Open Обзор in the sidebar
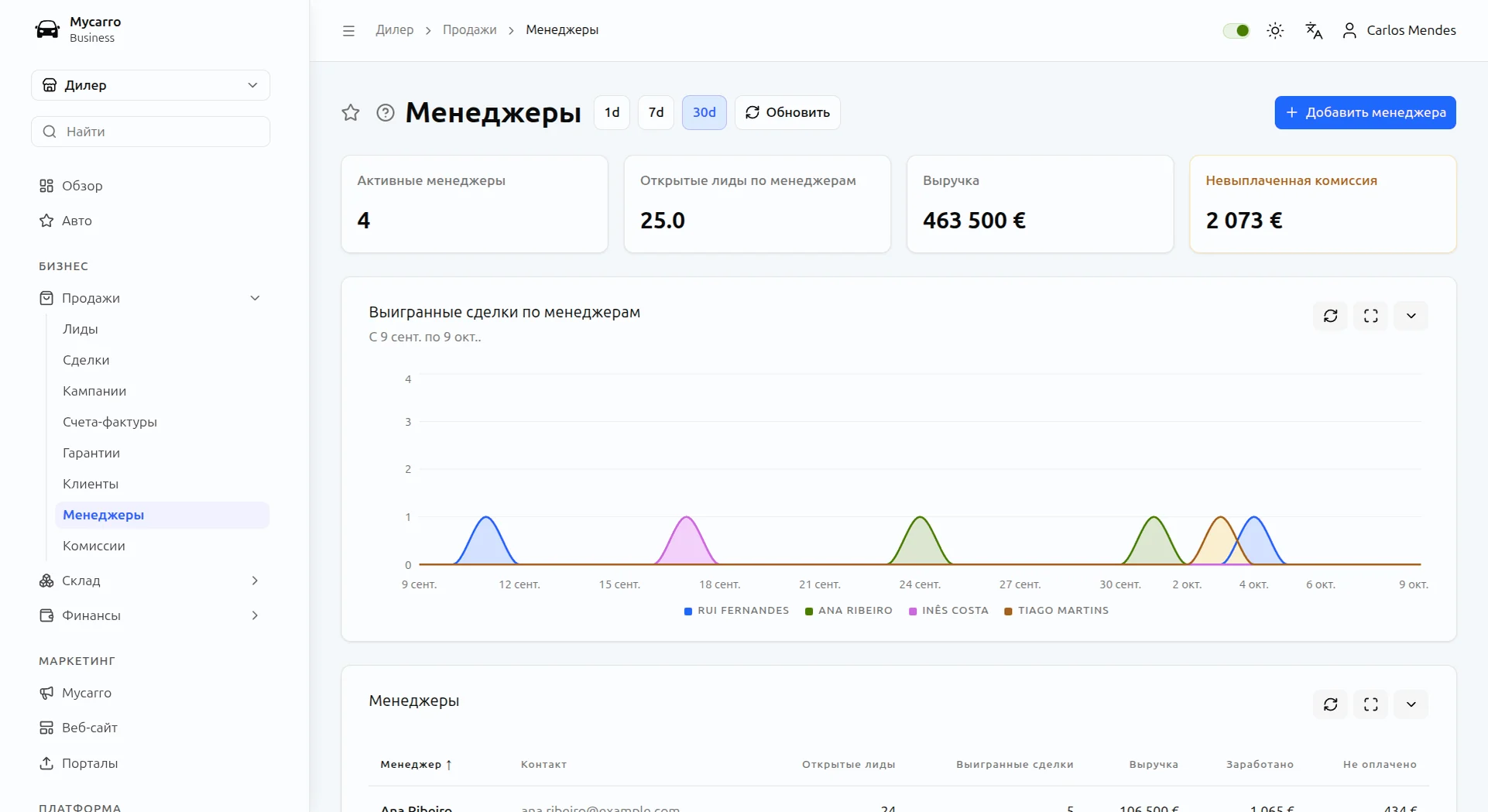The image size is (1488, 812). point(150,186)
